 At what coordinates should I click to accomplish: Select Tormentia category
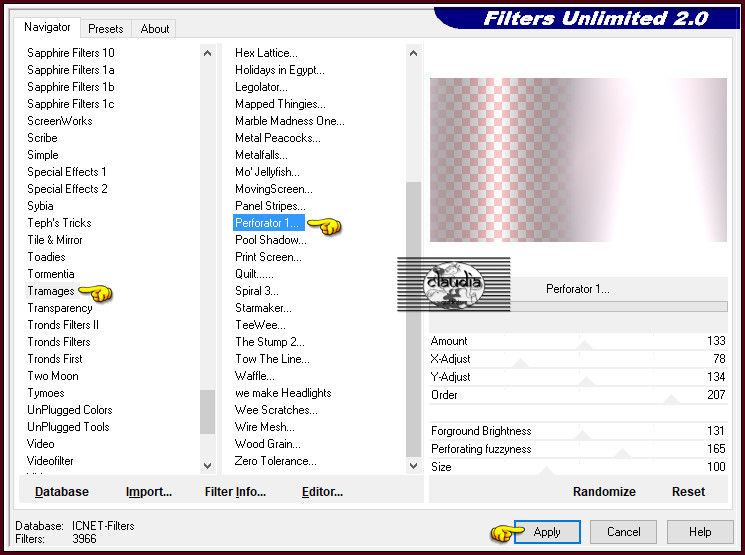coord(51,274)
